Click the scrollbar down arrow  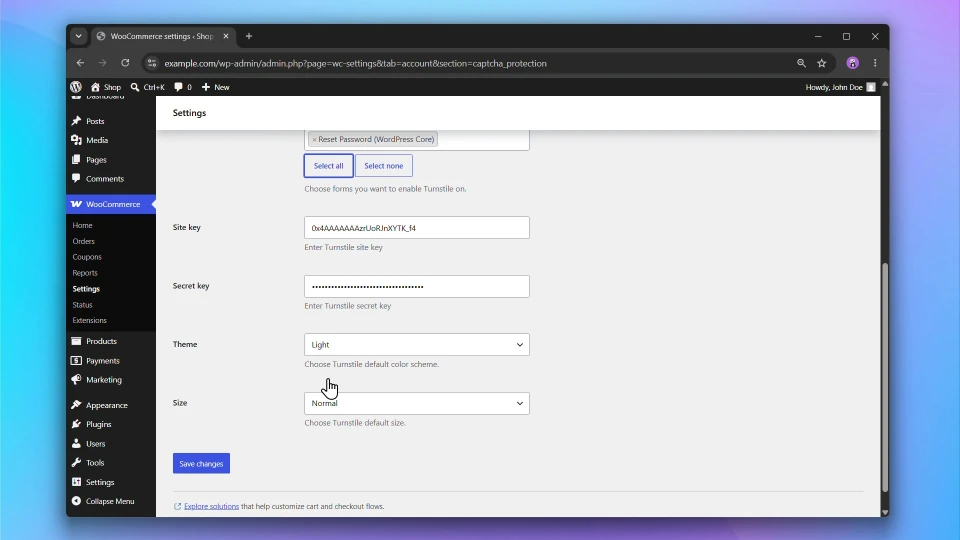pyautogui.click(x=885, y=512)
